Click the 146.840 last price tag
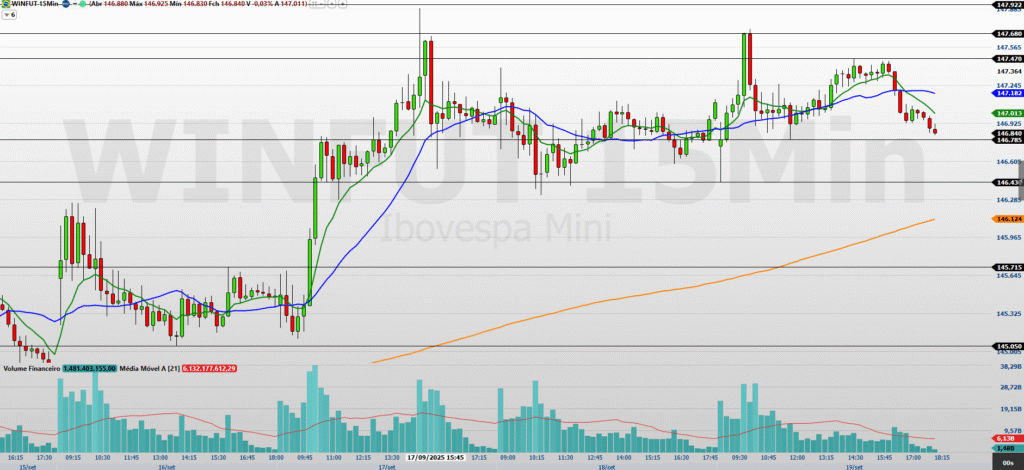 point(1008,133)
